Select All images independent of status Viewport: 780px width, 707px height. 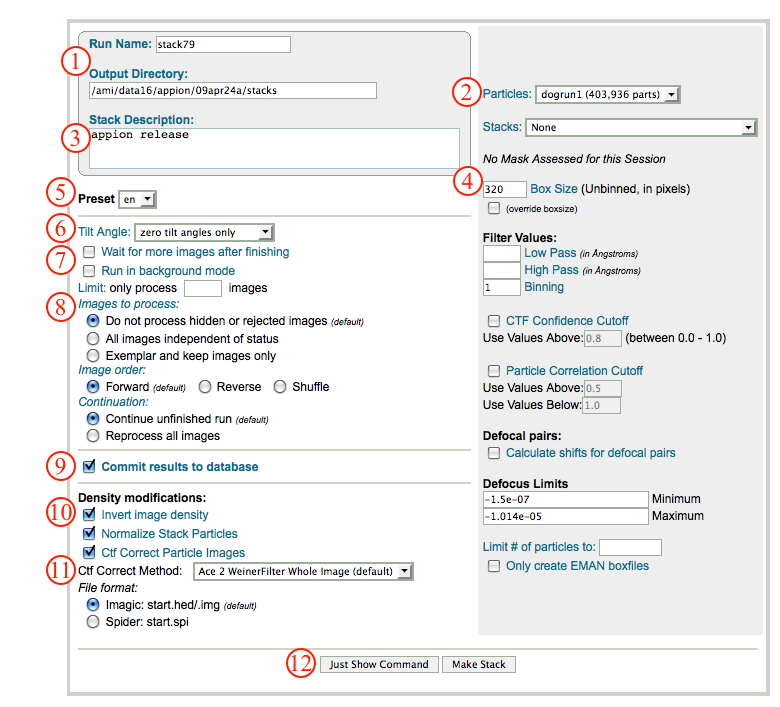(94, 339)
